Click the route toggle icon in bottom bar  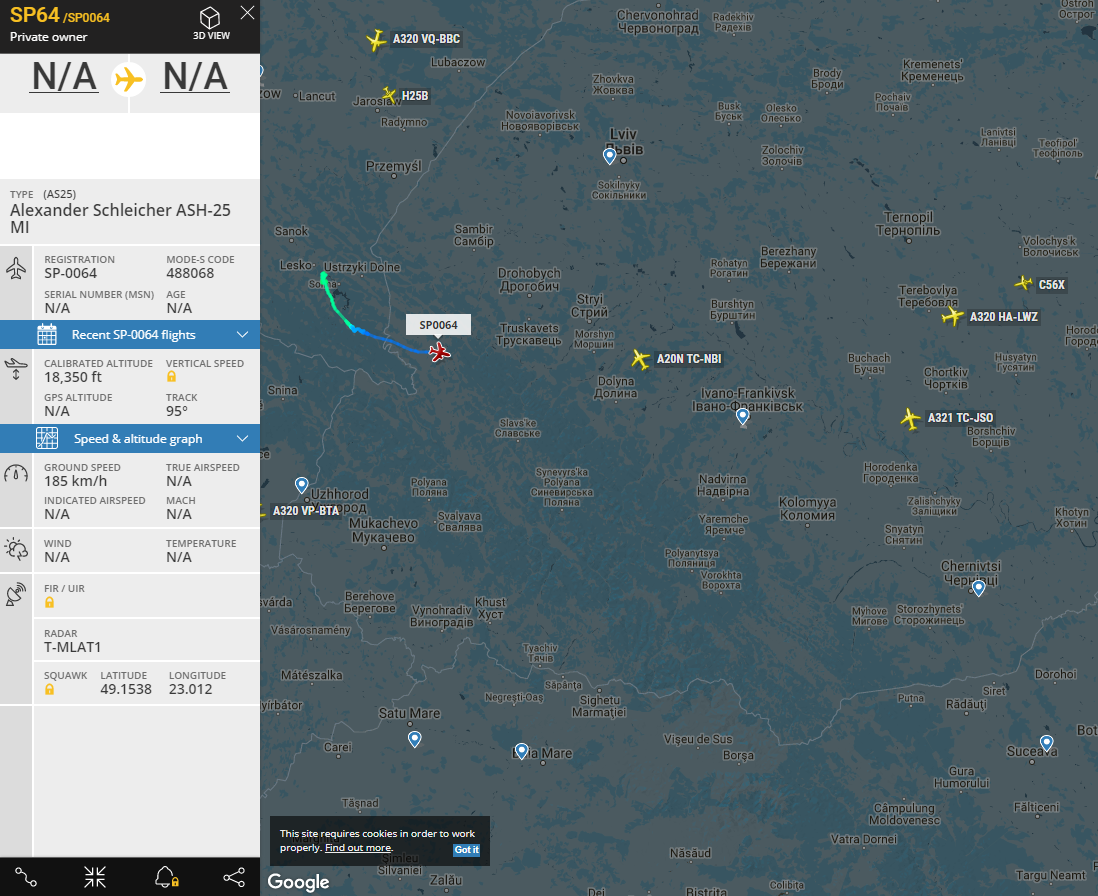(x=26, y=877)
